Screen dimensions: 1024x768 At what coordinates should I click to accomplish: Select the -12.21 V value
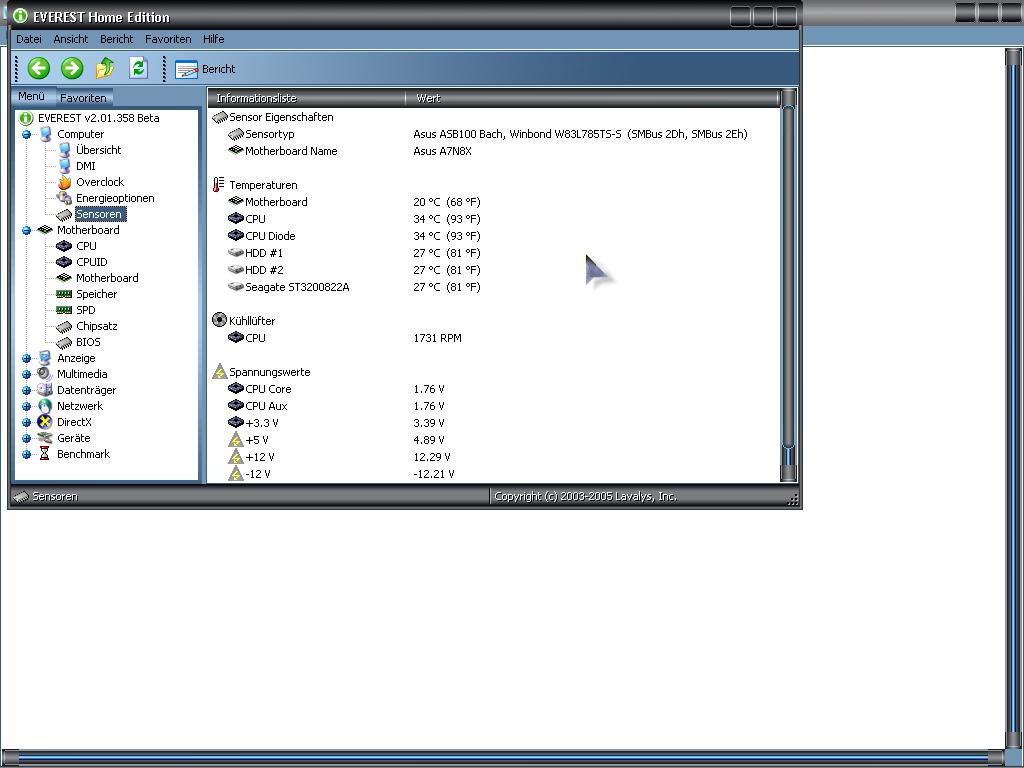click(434, 474)
